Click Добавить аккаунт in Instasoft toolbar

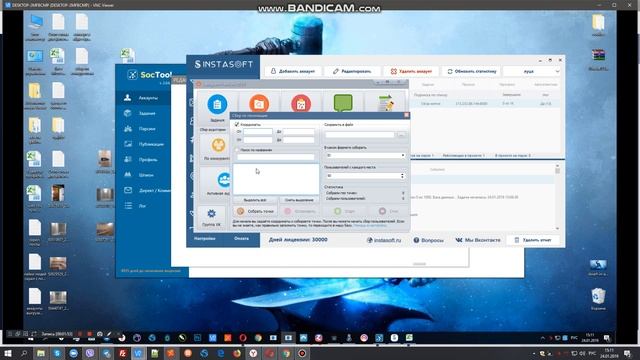[293, 71]
